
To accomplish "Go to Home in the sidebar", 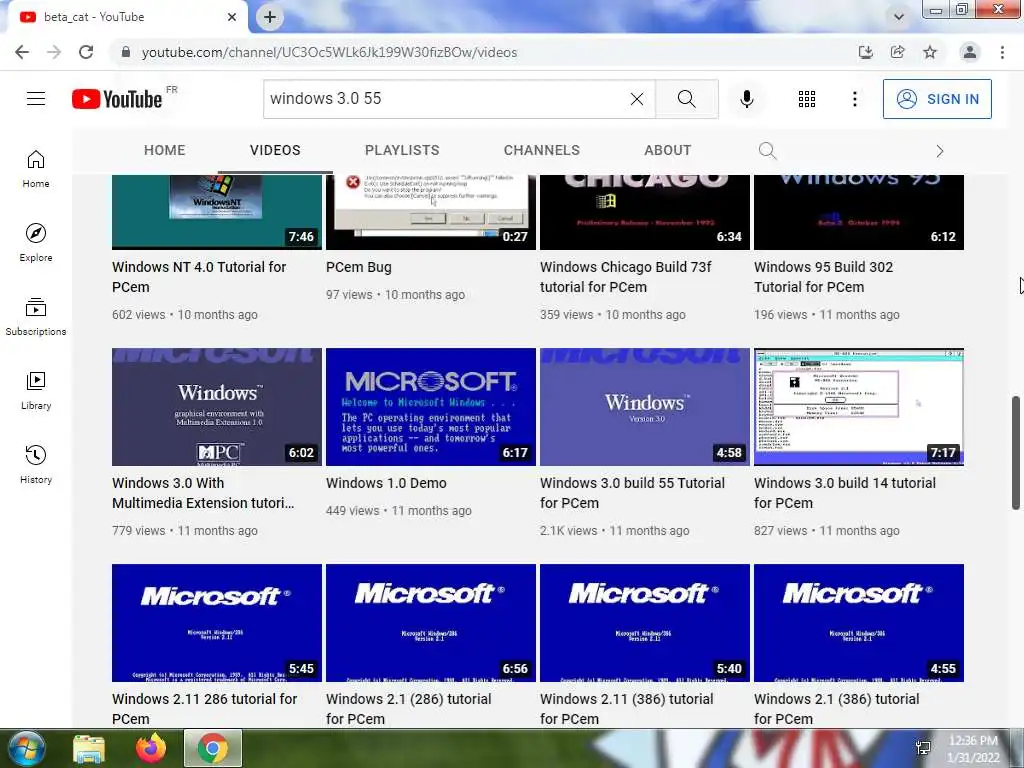I will tap(36, 169).
